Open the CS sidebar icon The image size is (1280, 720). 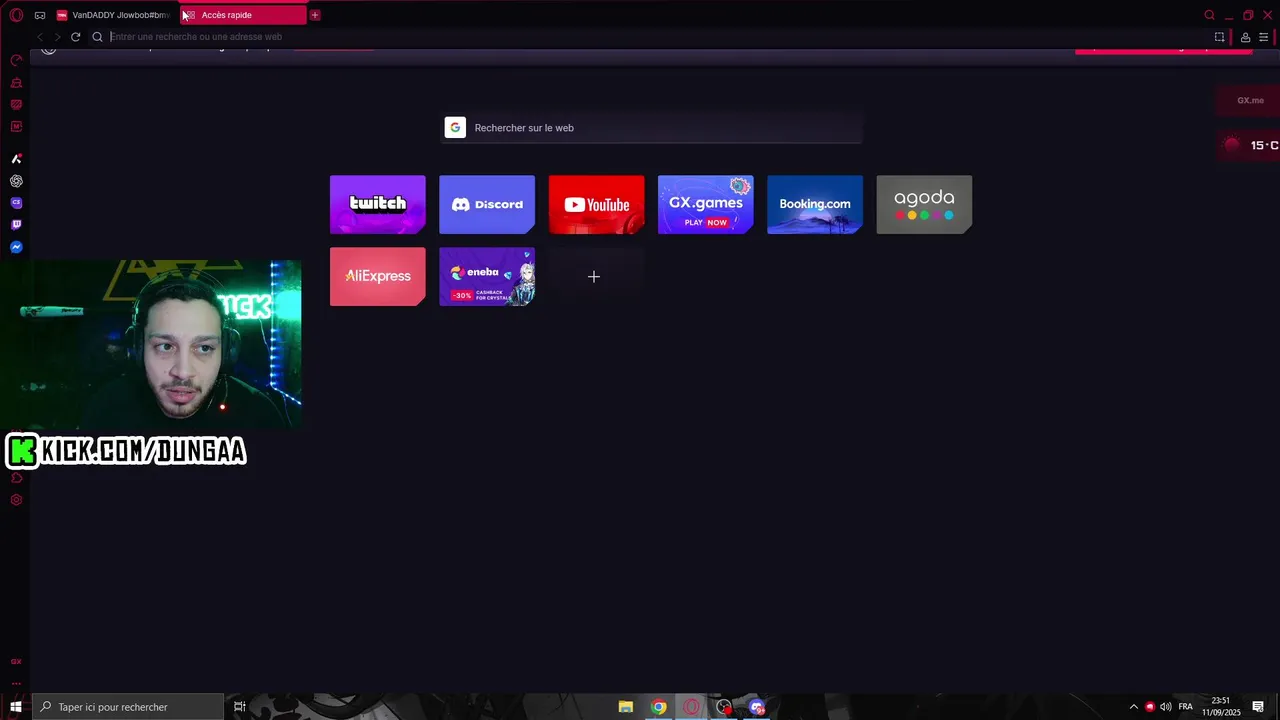(16, 203)
